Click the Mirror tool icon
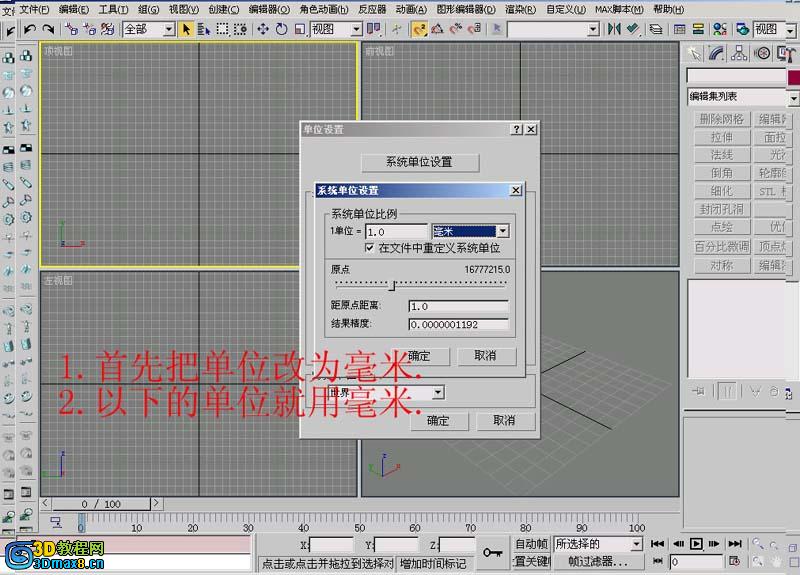 (x=614, y=29)
